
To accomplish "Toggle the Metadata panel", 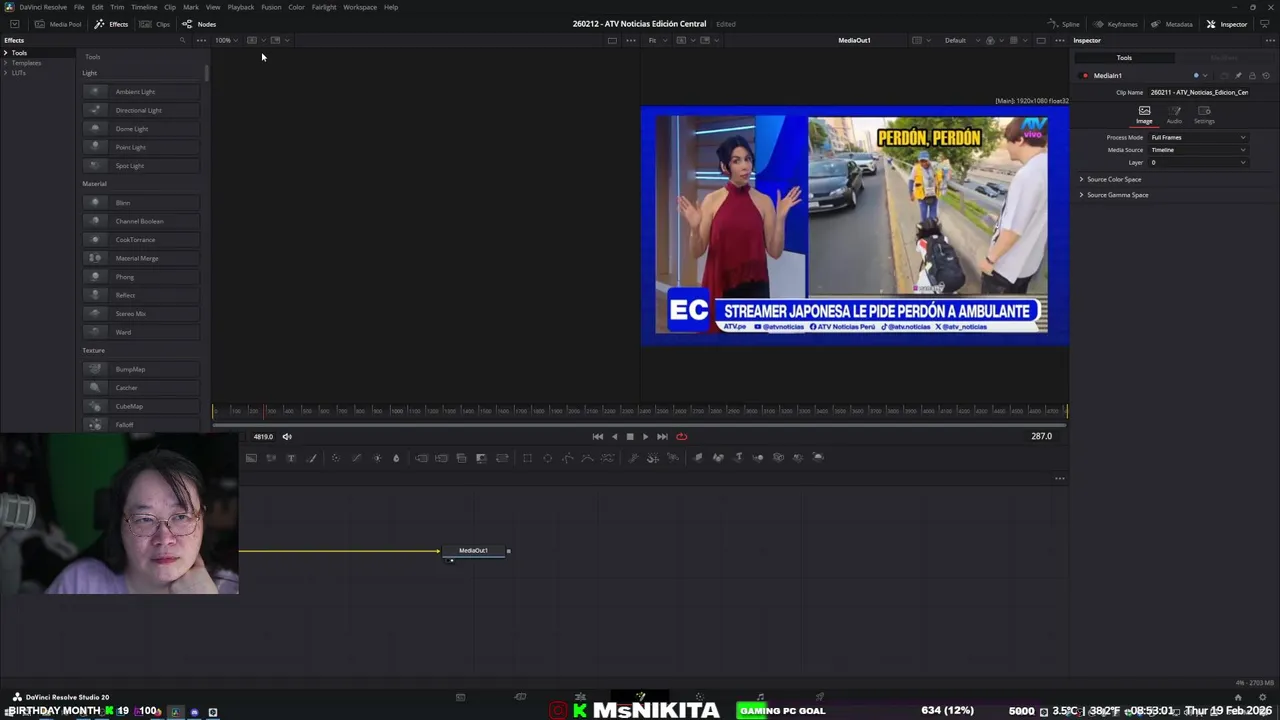I will click(x=1172, y=24).
